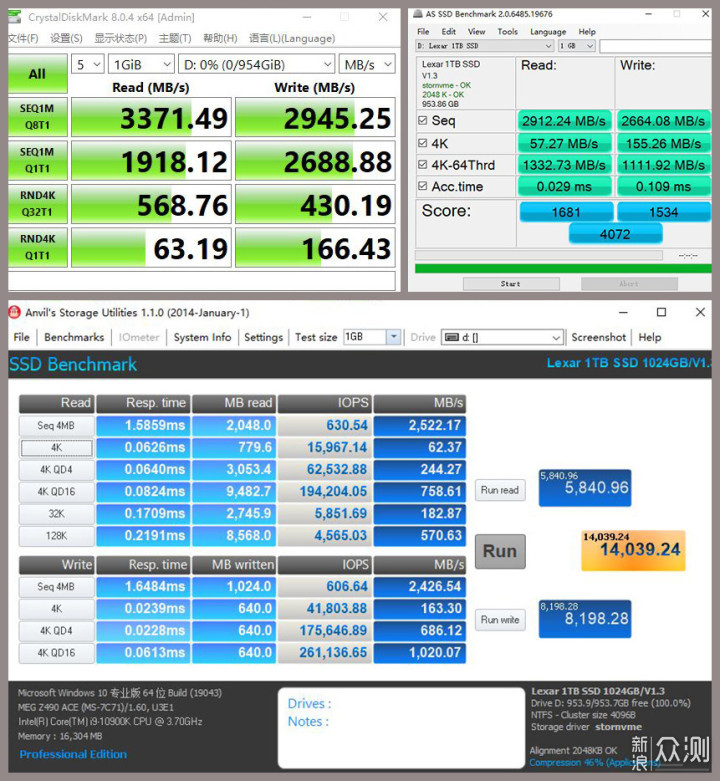Viewport: 720px width, 781px height.
Task: Click the green progress bar in AS SSD
Action: point(563,268)
